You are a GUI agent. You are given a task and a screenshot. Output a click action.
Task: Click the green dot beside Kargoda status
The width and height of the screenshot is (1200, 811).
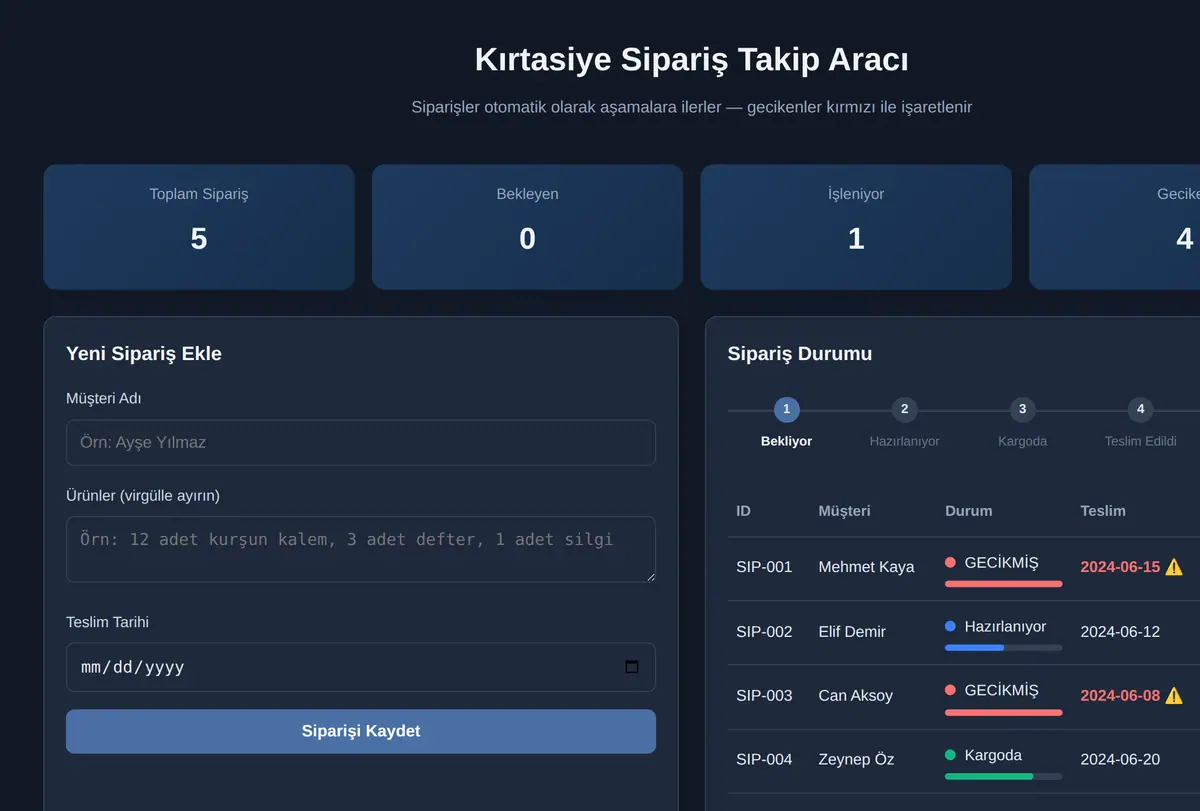tap(950, 755)
